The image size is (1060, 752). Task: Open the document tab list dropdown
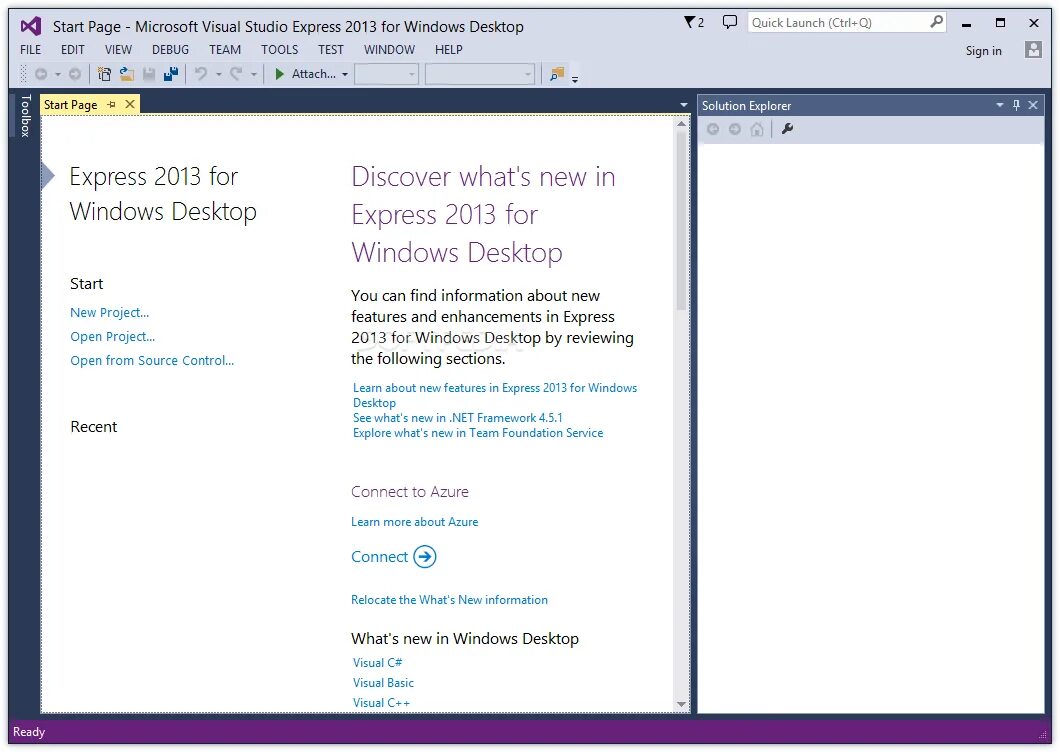[x=683, y=105]
